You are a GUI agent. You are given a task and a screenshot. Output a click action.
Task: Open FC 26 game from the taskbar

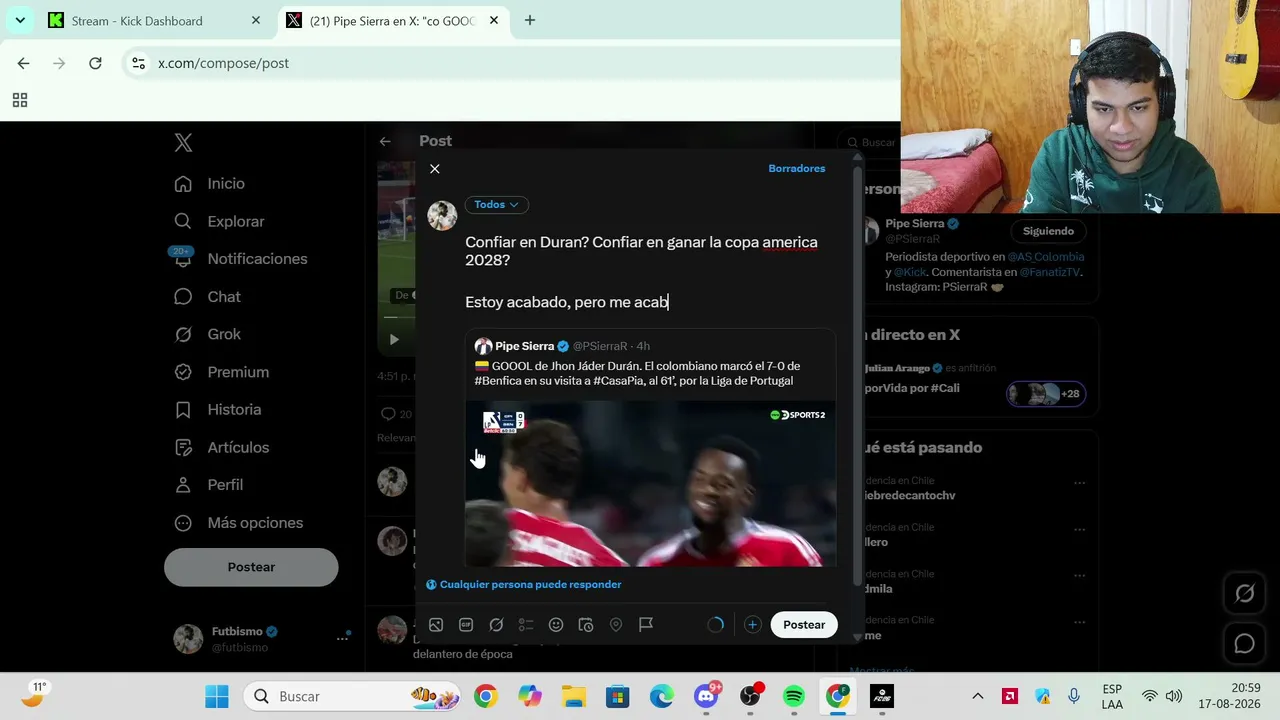pyautogui.click(x=882, y=696)
